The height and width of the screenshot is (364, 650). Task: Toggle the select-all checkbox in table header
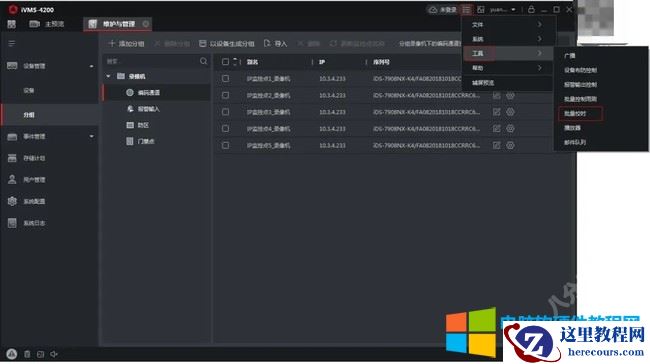click(x=225, y=62)
